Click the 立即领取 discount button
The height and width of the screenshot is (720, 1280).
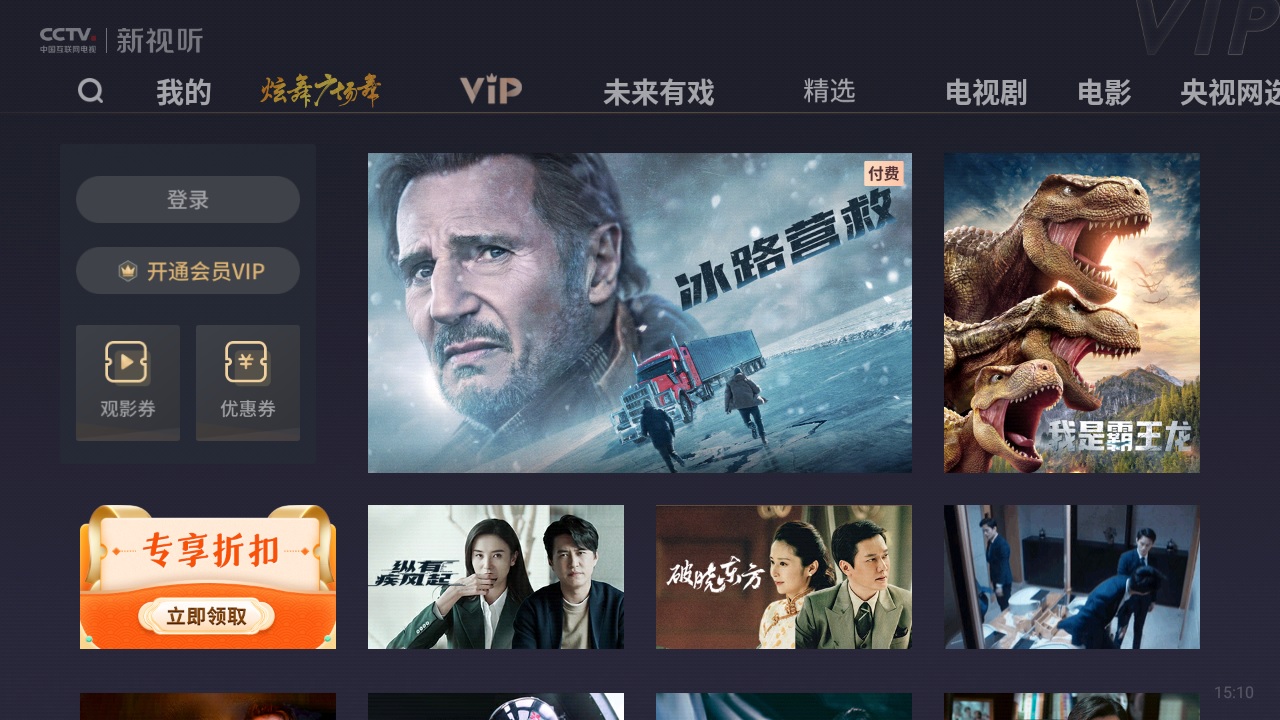click(206, 616)
